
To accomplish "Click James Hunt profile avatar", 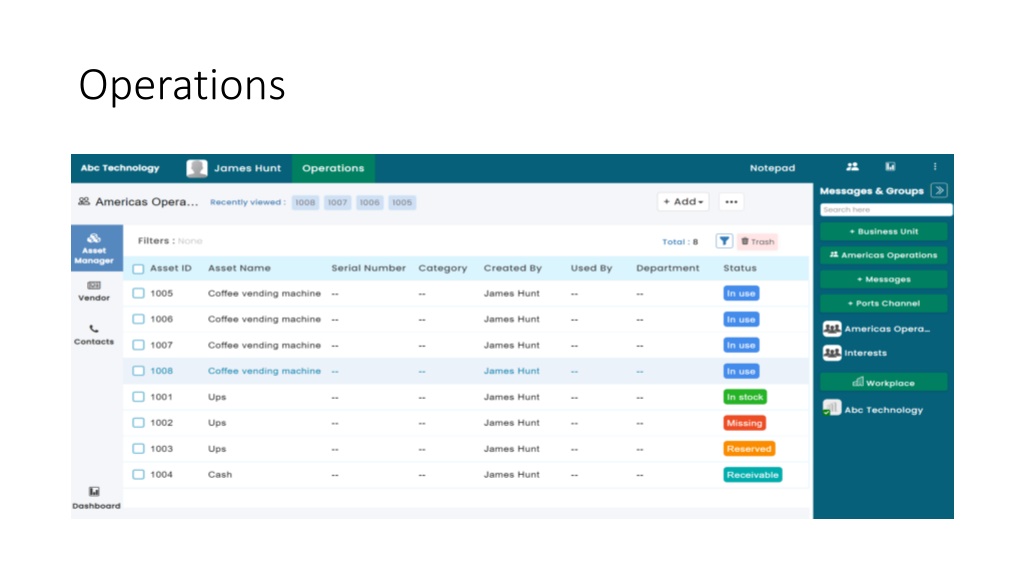I will [197, 168].
